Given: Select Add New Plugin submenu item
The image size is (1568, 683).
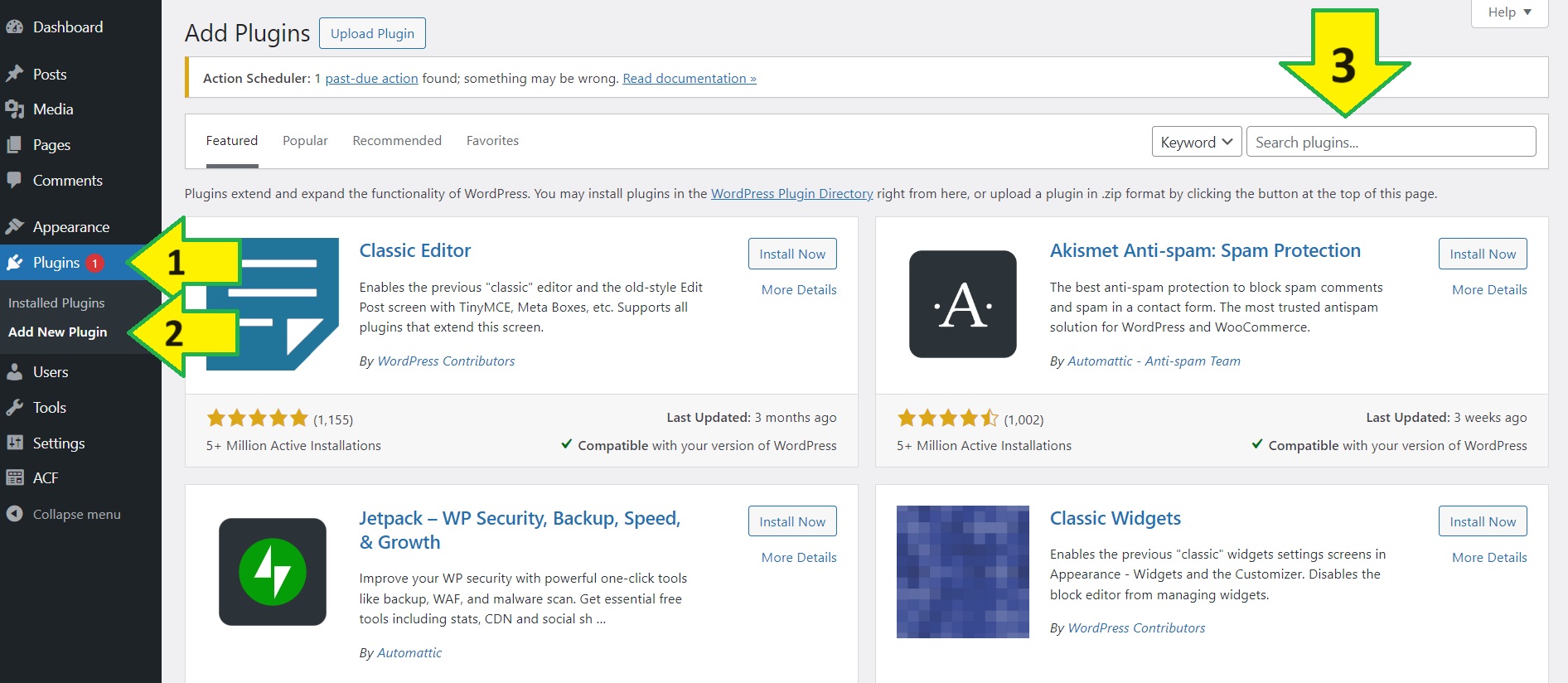Looking at the screenshot, I should coord(58,332).
